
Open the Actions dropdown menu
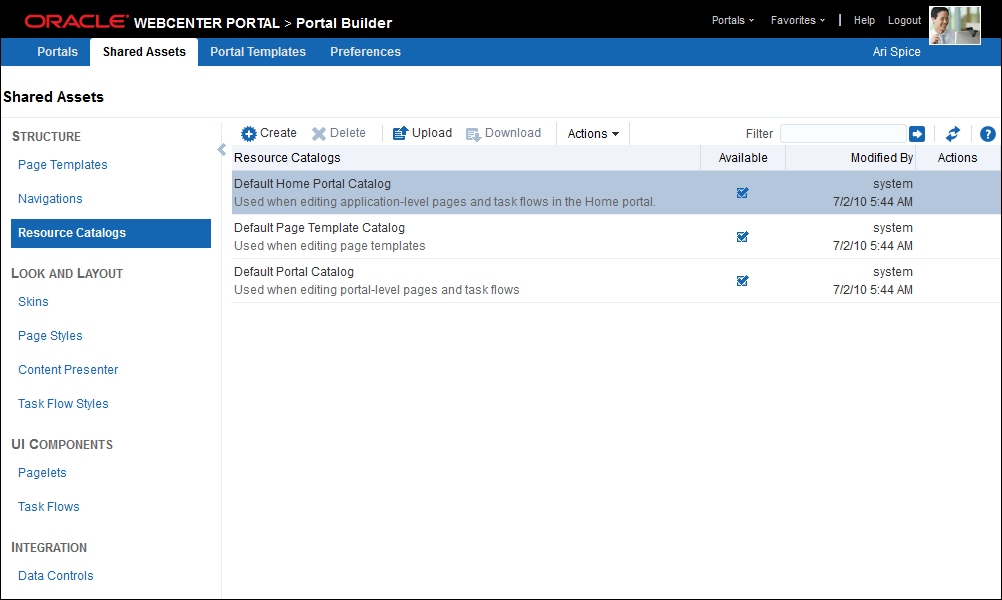[x=593, y=134]
